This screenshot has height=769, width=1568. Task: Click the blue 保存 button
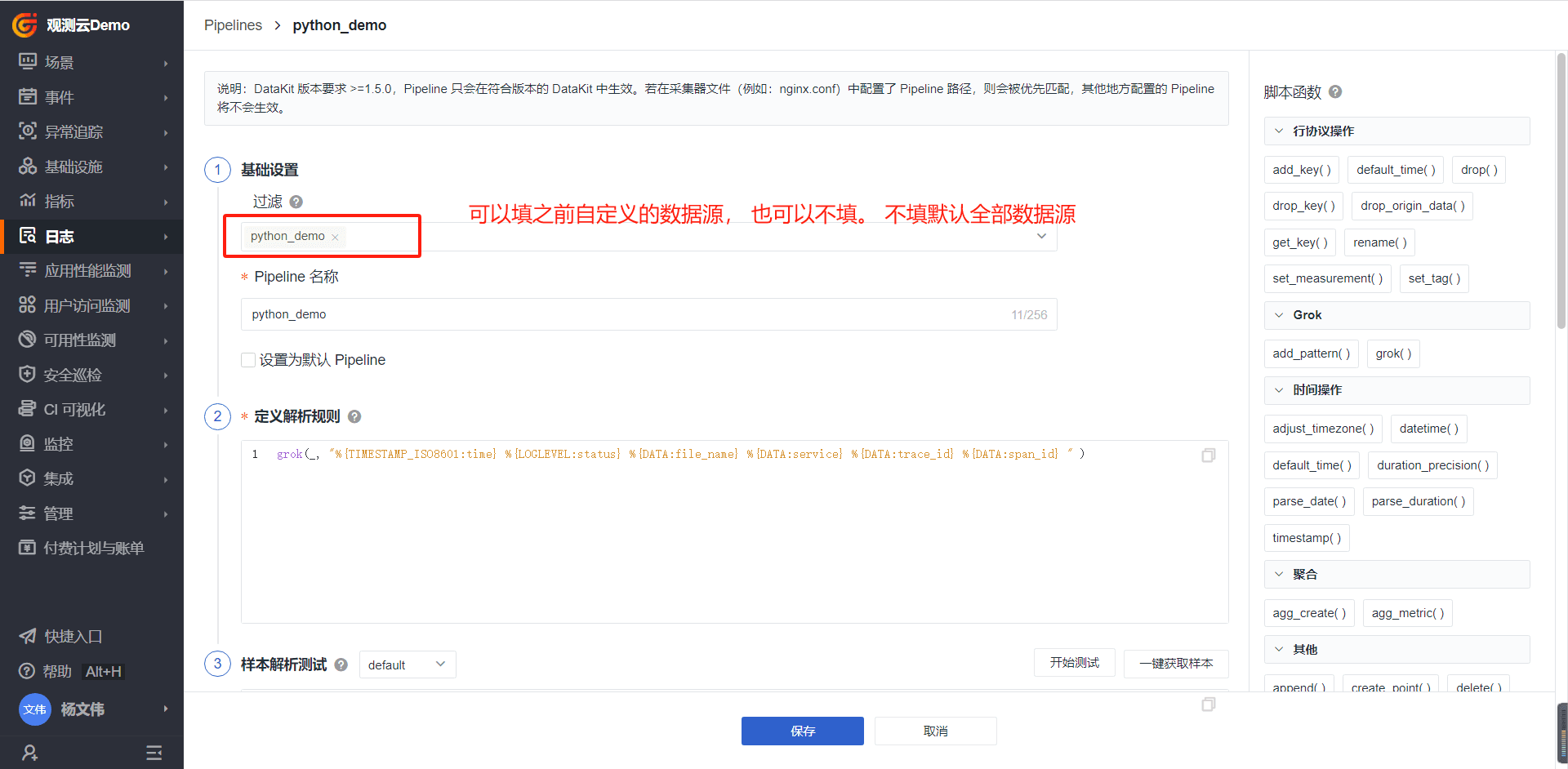(x=802, y=731)
